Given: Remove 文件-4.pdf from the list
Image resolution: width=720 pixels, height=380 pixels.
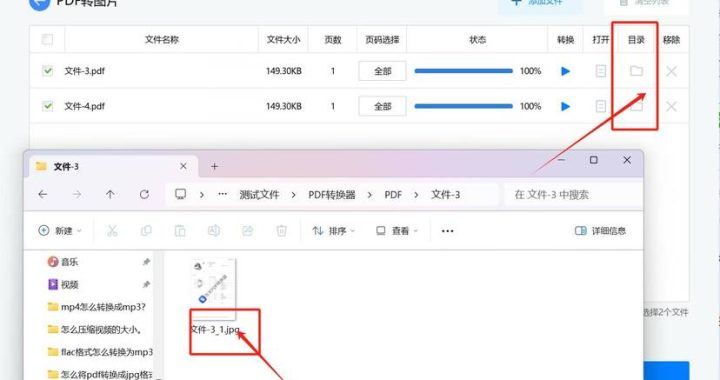Looking at the screenshot, I should coord(671,106).
